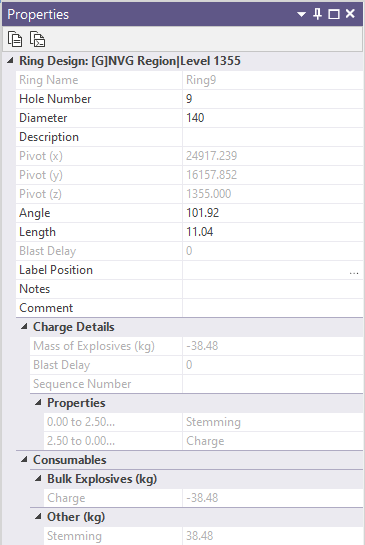The height and width of the screenshot is (545, 365).
Task: Select the Comment property row
Action: click(189, 308)
